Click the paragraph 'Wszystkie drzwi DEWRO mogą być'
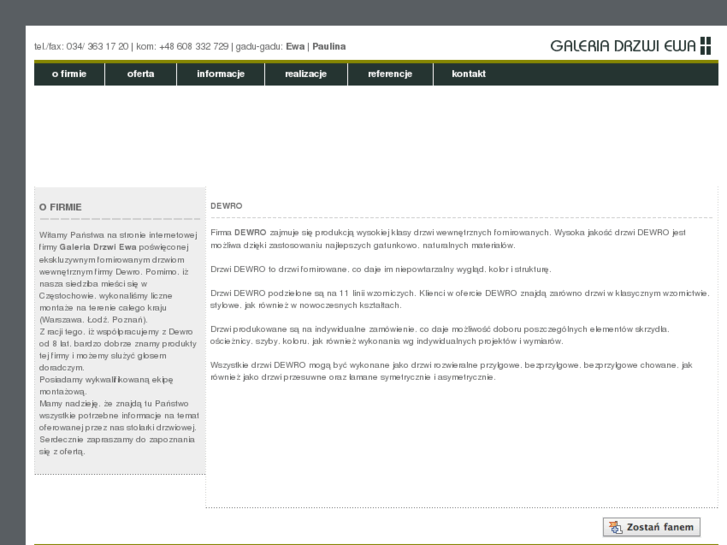Viewport: 727px width, 545px height. coord(451,371)
